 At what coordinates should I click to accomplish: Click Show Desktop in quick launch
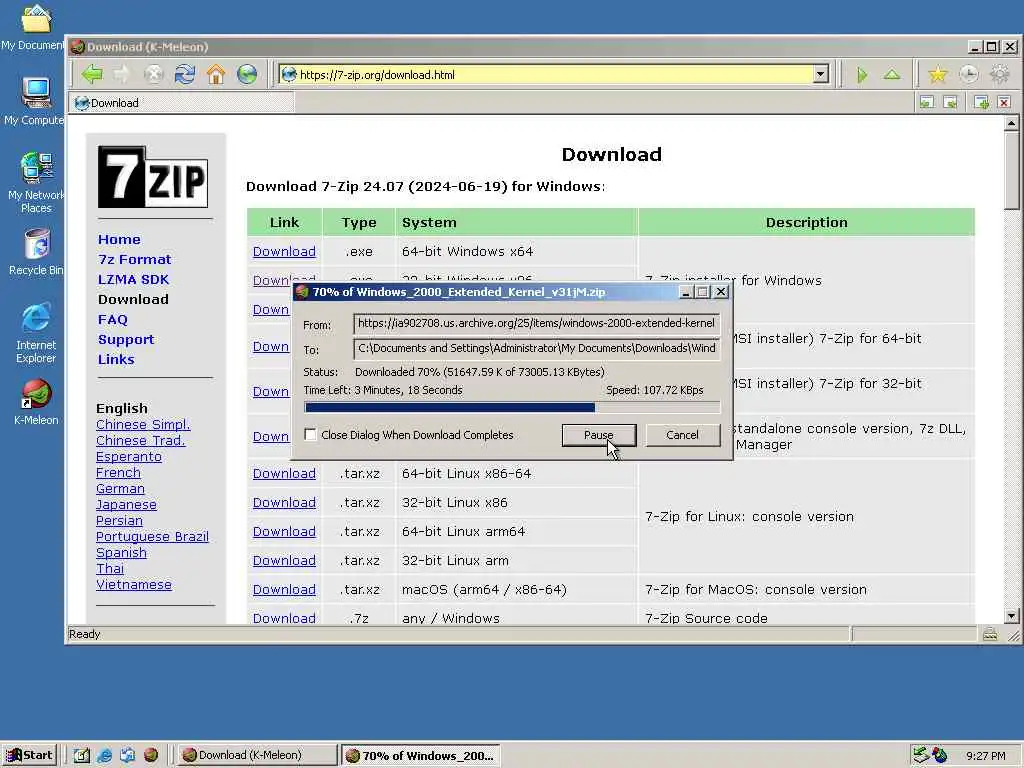coord(81,755)
